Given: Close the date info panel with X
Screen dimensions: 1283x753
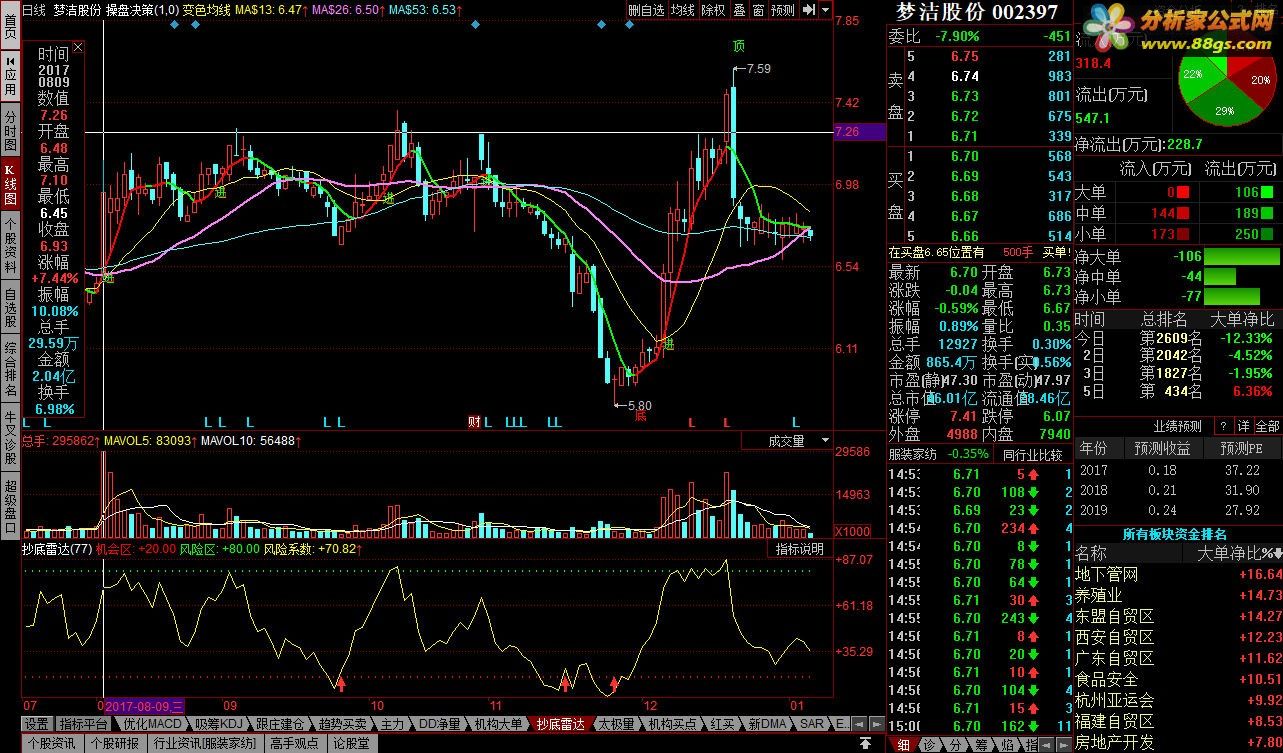Looking at the screenshot, I should click(x=79, y=47).
